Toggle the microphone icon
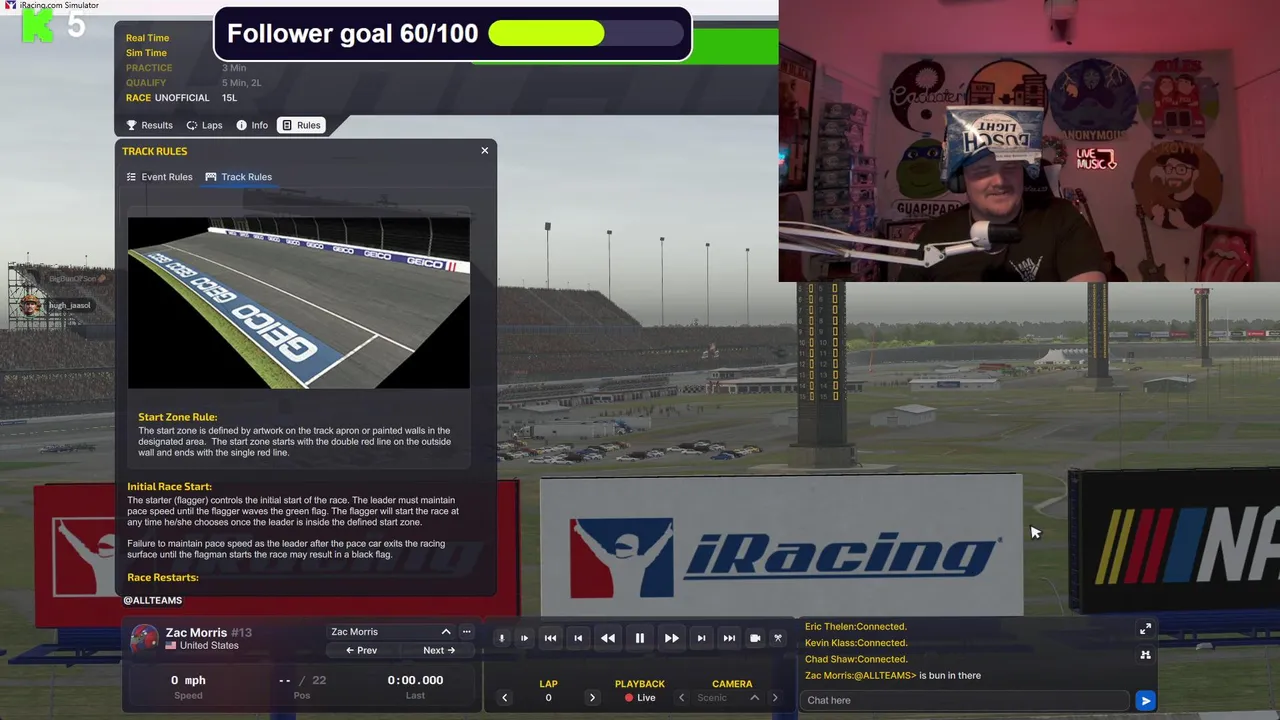1280x720 pixels. point(501,638)
